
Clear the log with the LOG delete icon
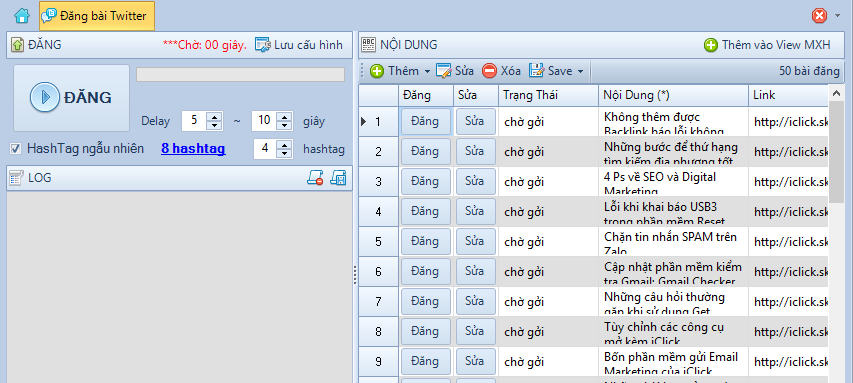pos(316,177)
